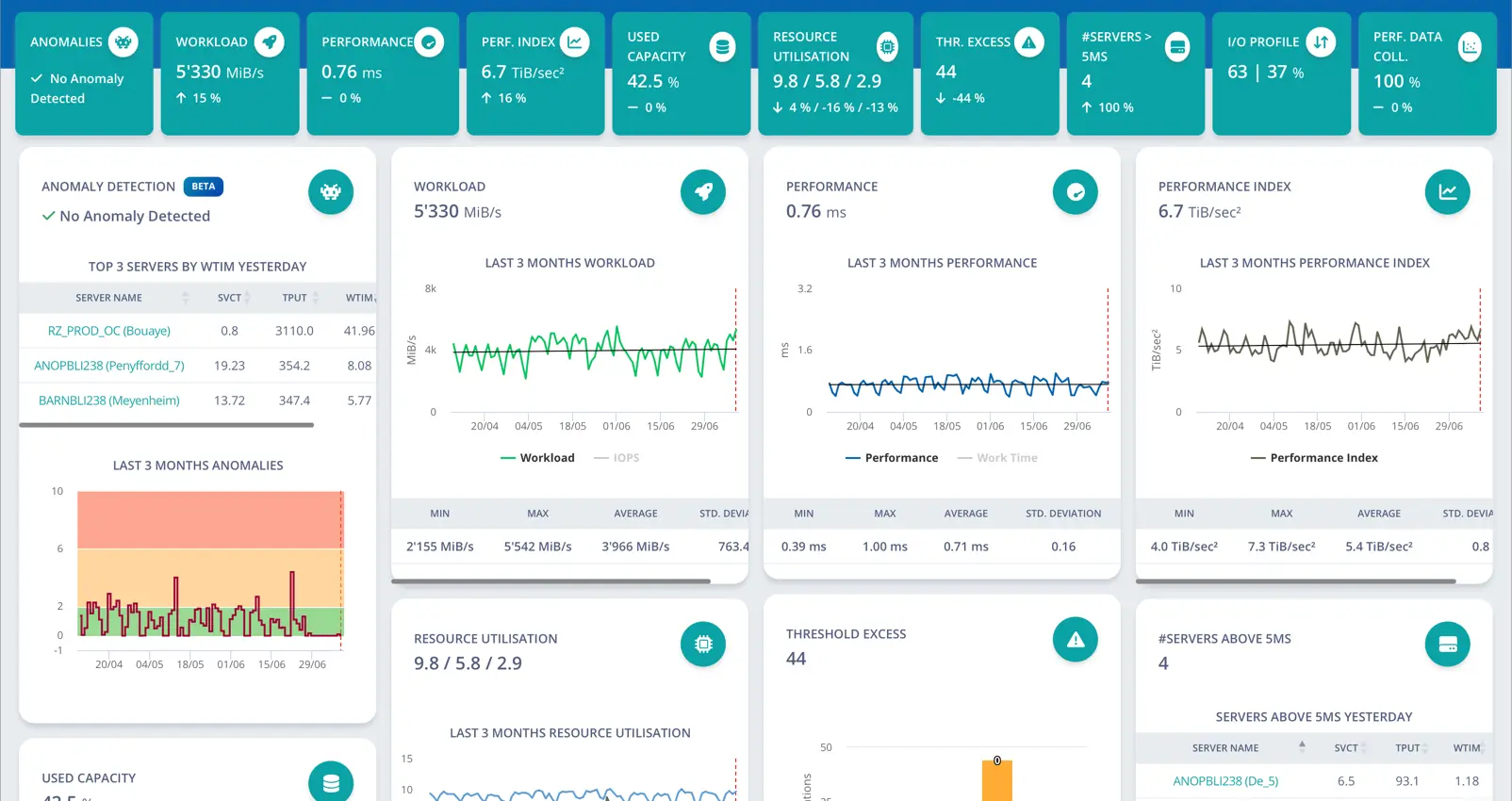Image resolution: width=1512 pixels, height=801 pixels.
Task: Click the server icon in the Servers Above 5ms panel
Action: tap(1448, 645)
